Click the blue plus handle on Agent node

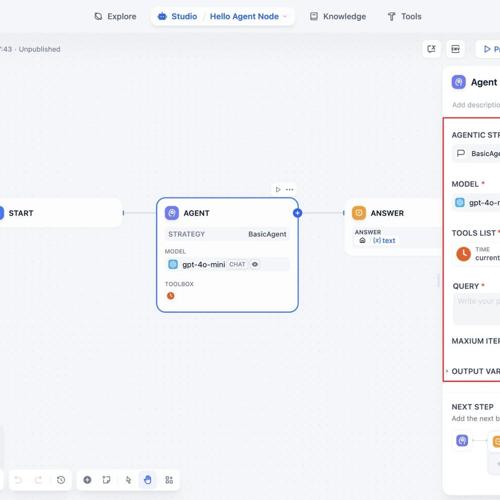tap(297, 213)
